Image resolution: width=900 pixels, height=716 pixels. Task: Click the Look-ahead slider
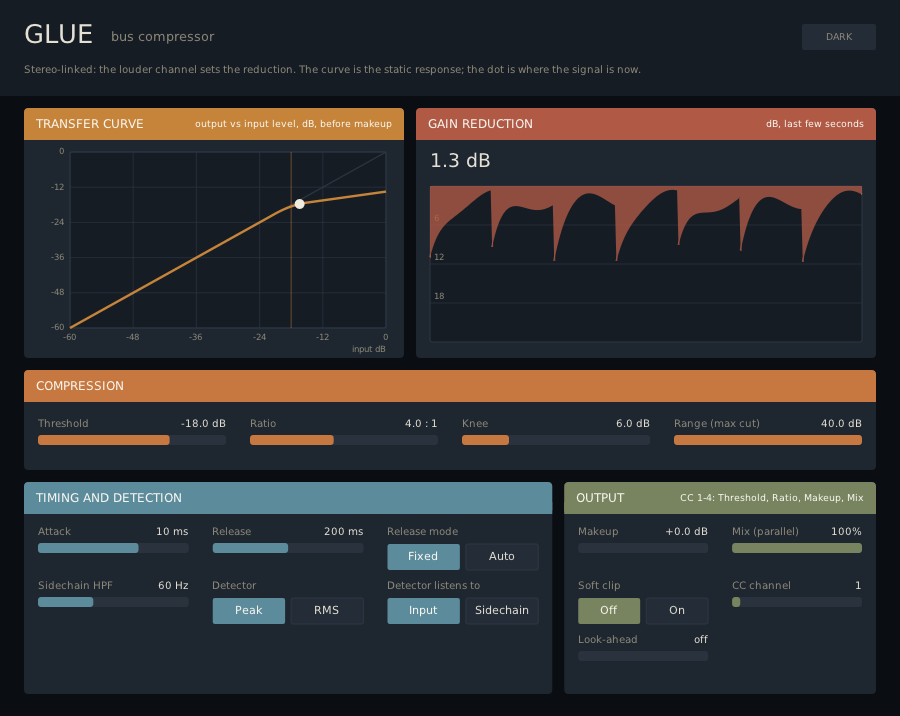point(643,656)
